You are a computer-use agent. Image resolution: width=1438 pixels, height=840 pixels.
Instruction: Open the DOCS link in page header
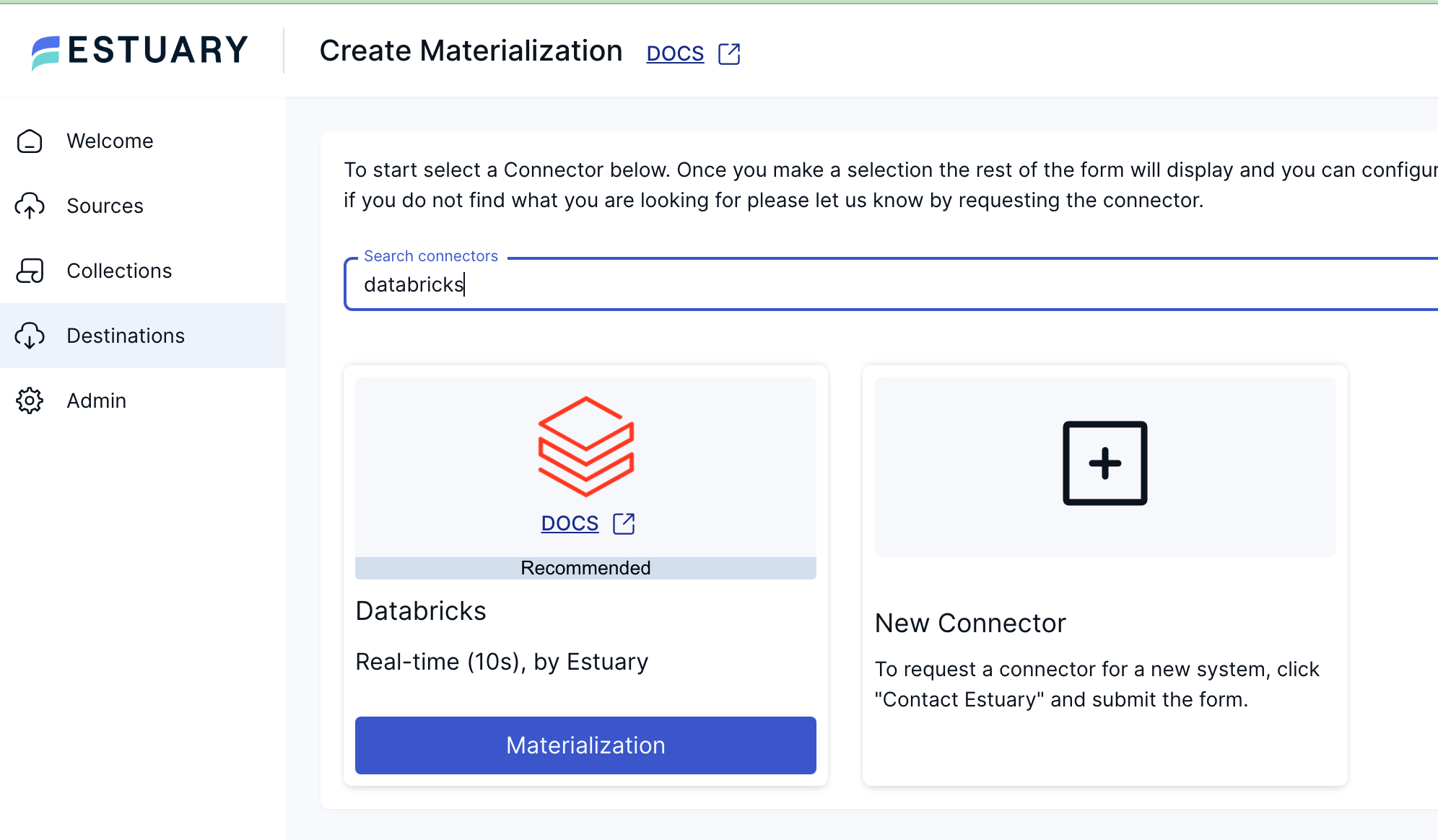point(675,53)
